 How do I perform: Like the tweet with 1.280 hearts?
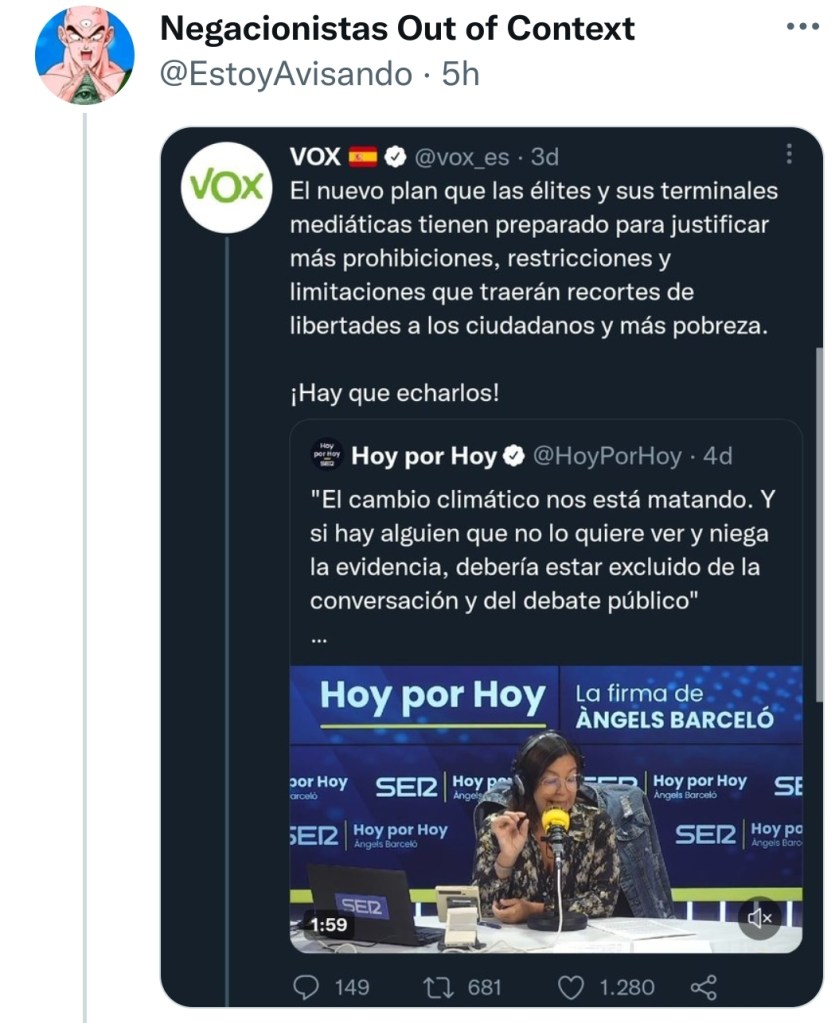coord(570,987)
